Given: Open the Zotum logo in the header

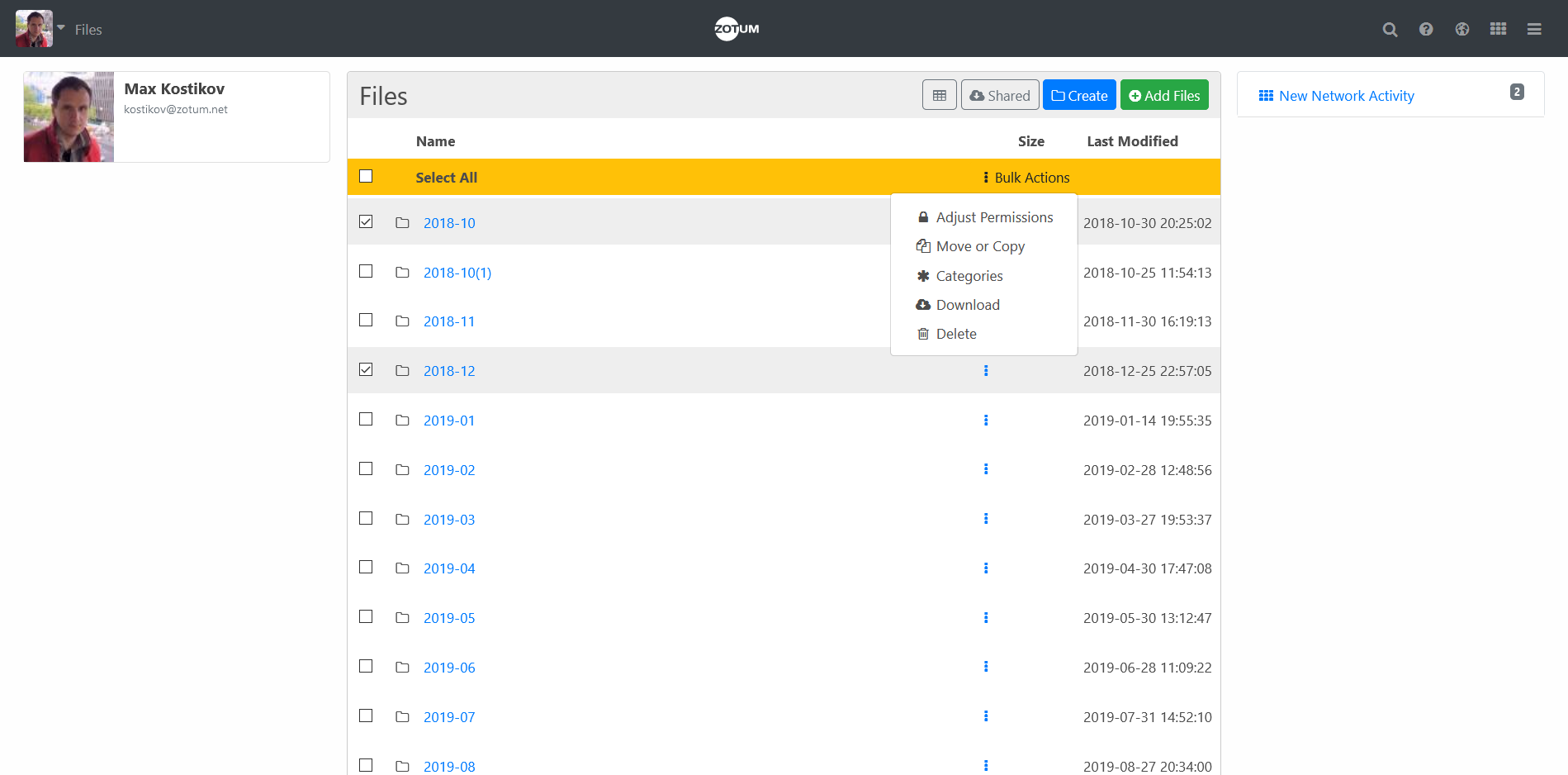Looking at the screenshot, I should (737, 29).
